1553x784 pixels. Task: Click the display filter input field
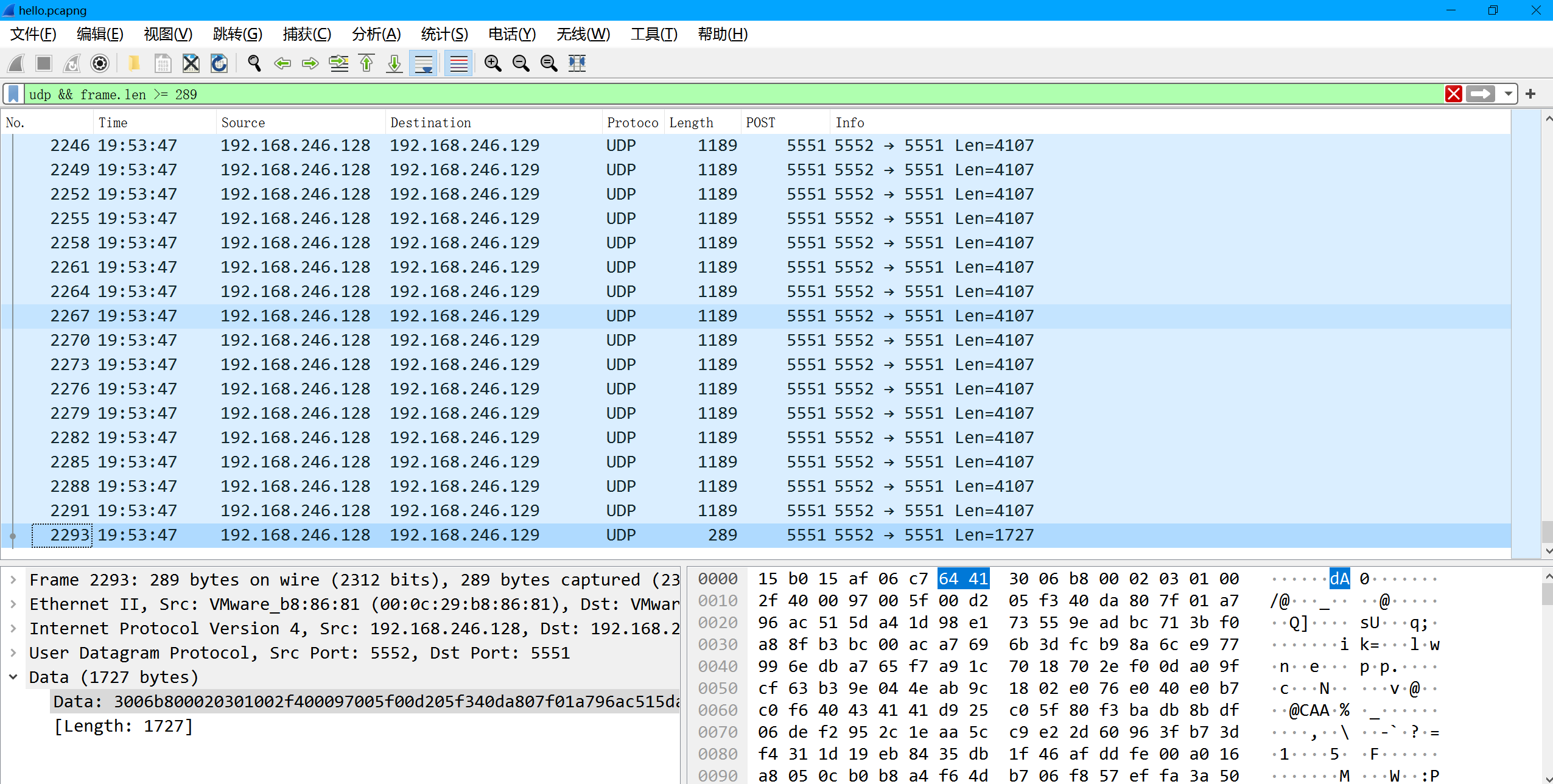click(x=731, y=94)
